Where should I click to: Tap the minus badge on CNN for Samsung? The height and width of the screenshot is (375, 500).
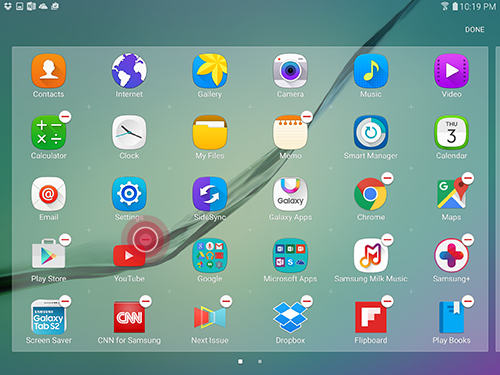coord(146,301)
